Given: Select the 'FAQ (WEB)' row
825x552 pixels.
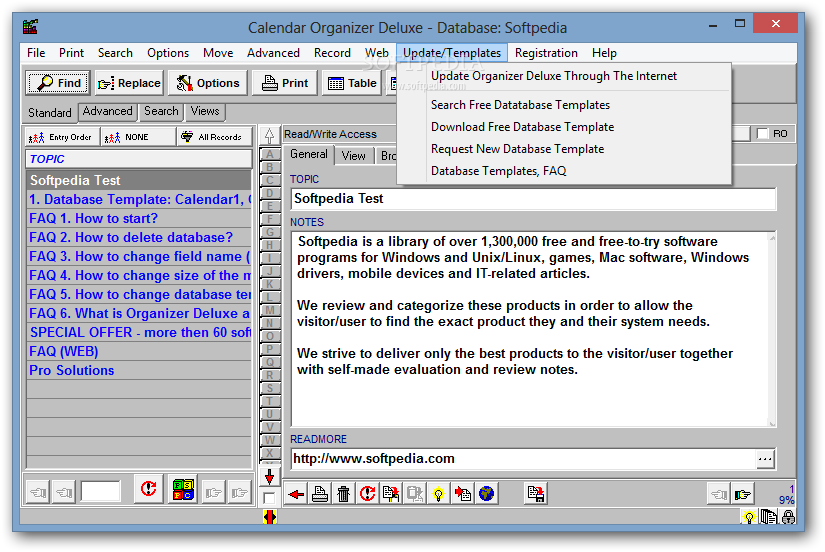Looking at the screenshot, I should pos(139,352).
